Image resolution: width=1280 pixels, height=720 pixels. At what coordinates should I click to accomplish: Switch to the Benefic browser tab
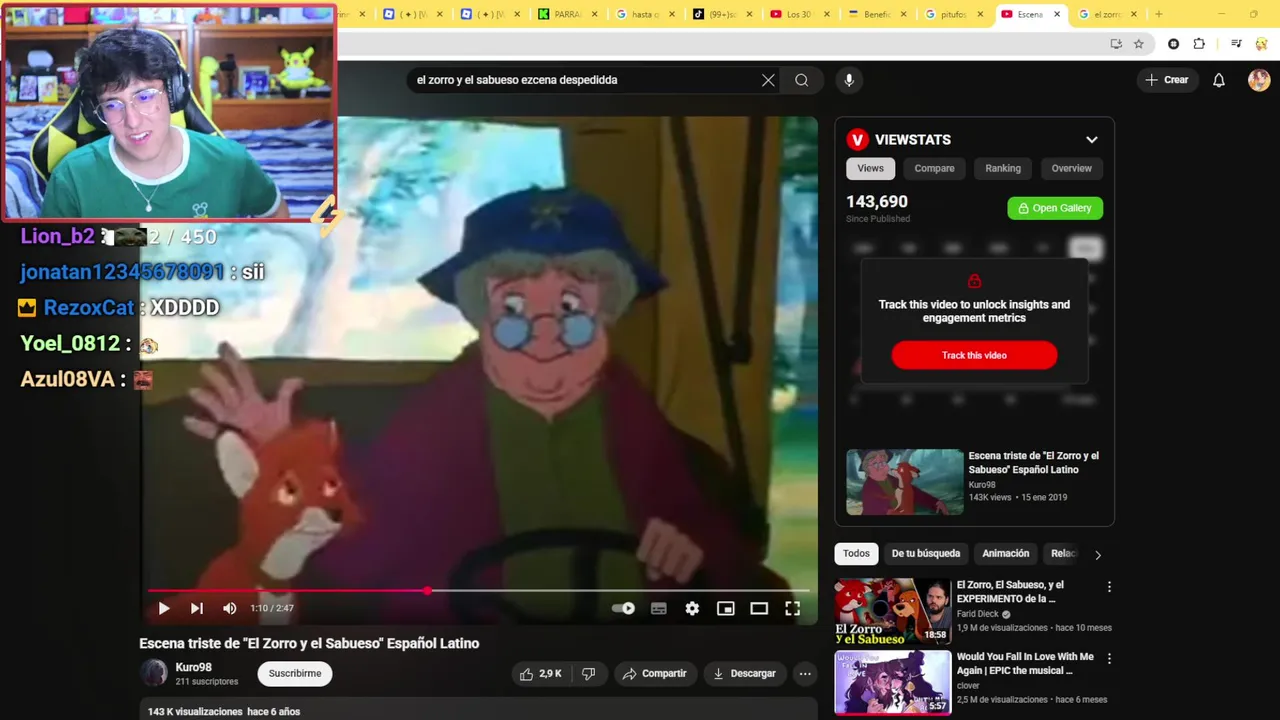click(x=878, y=14)
